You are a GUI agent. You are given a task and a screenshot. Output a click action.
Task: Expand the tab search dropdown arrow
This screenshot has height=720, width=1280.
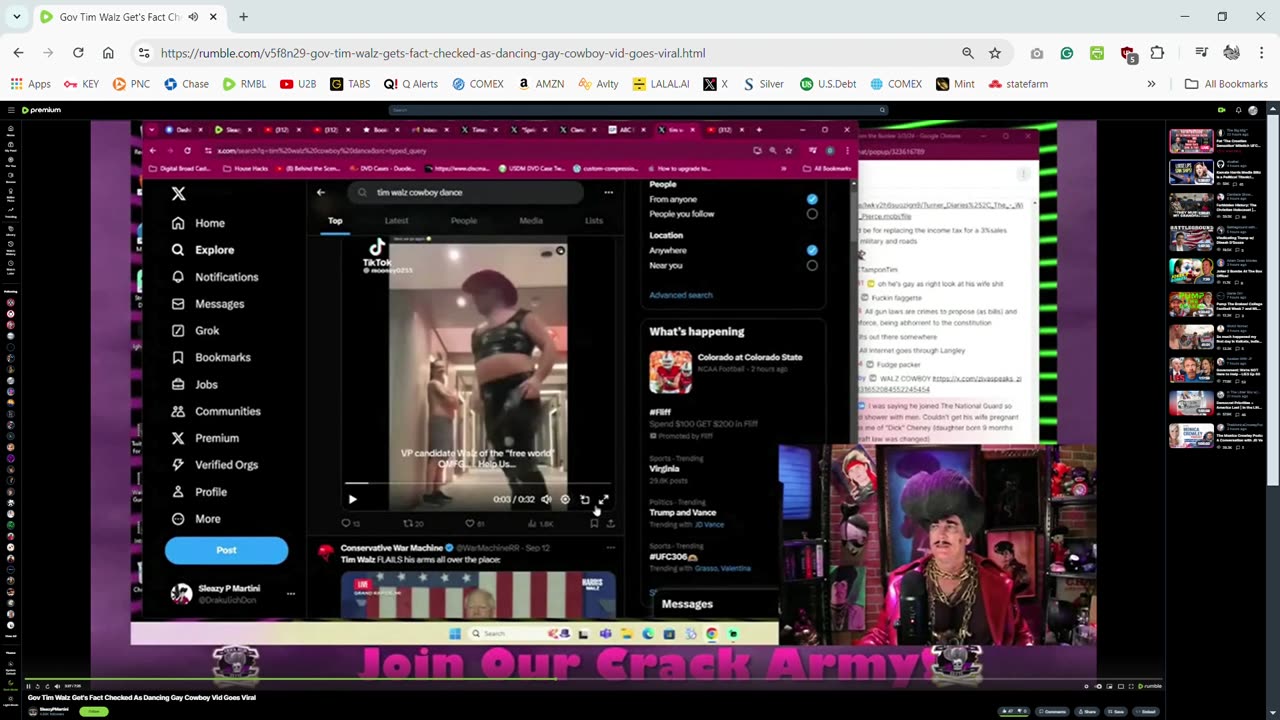pyautogui.click(x=16, y=17)
